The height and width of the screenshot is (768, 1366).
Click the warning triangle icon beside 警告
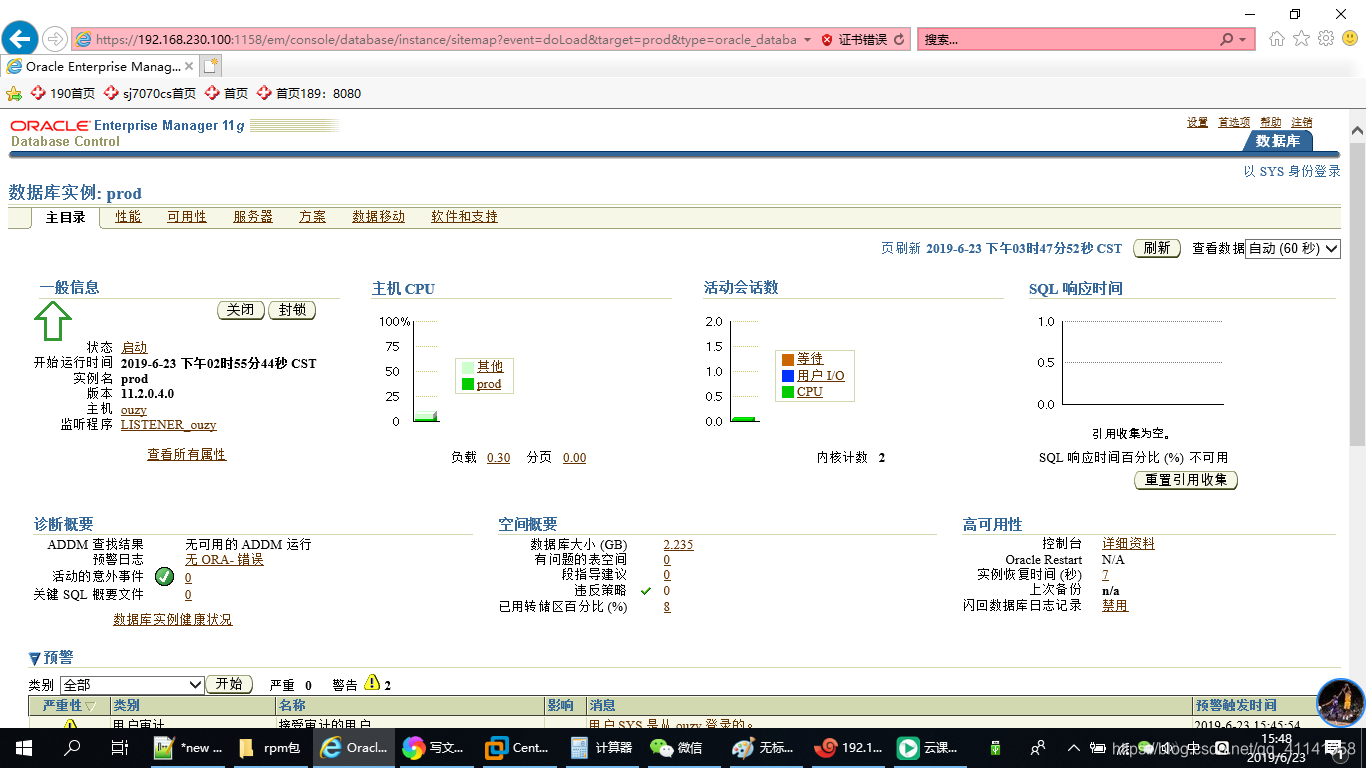tap(372, 683)
